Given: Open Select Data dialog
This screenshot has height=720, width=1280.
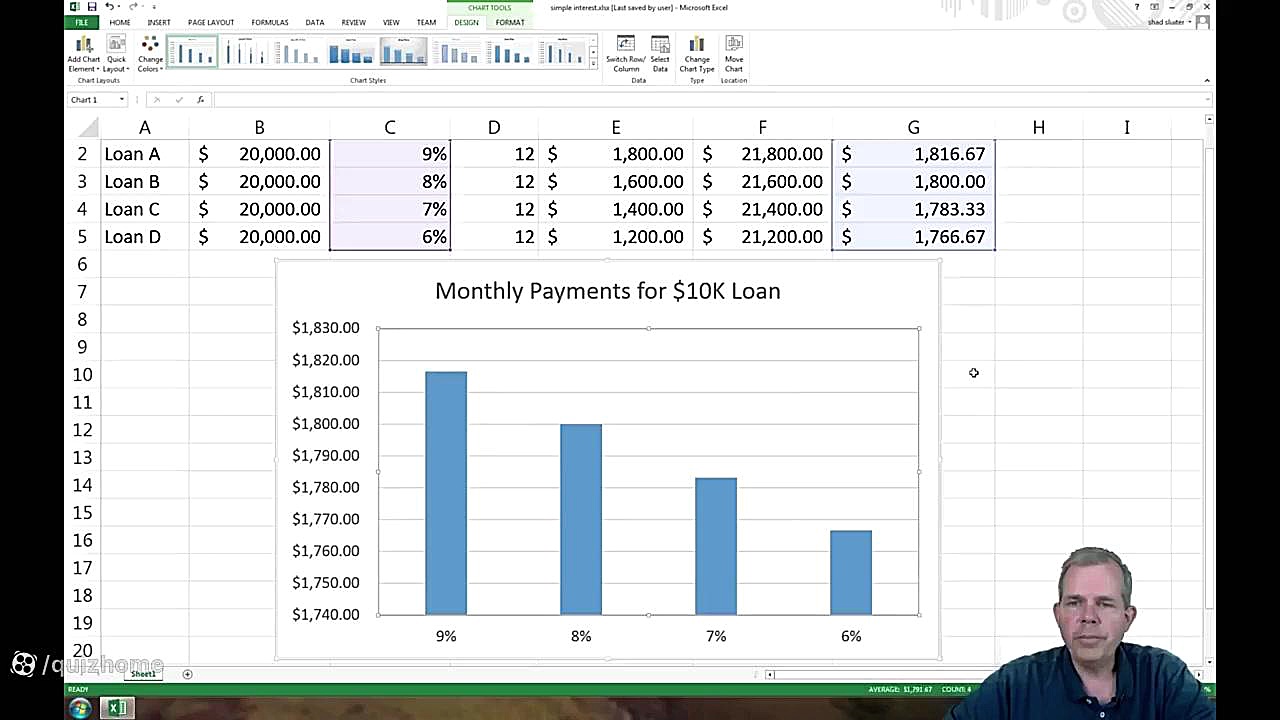Looking at the screenshot, I should point(660,54).
